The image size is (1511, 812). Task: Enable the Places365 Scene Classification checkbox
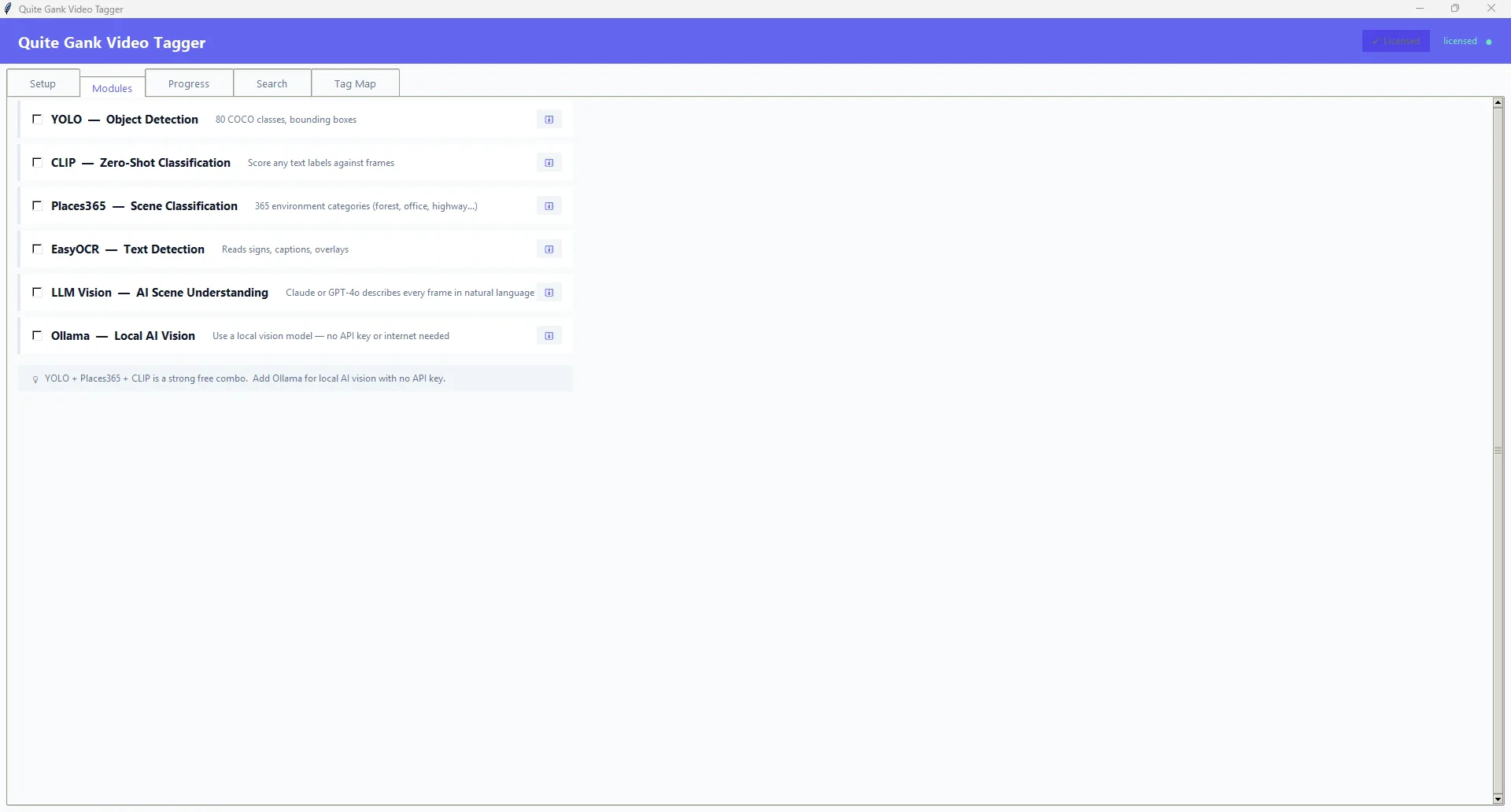[37, 205]
